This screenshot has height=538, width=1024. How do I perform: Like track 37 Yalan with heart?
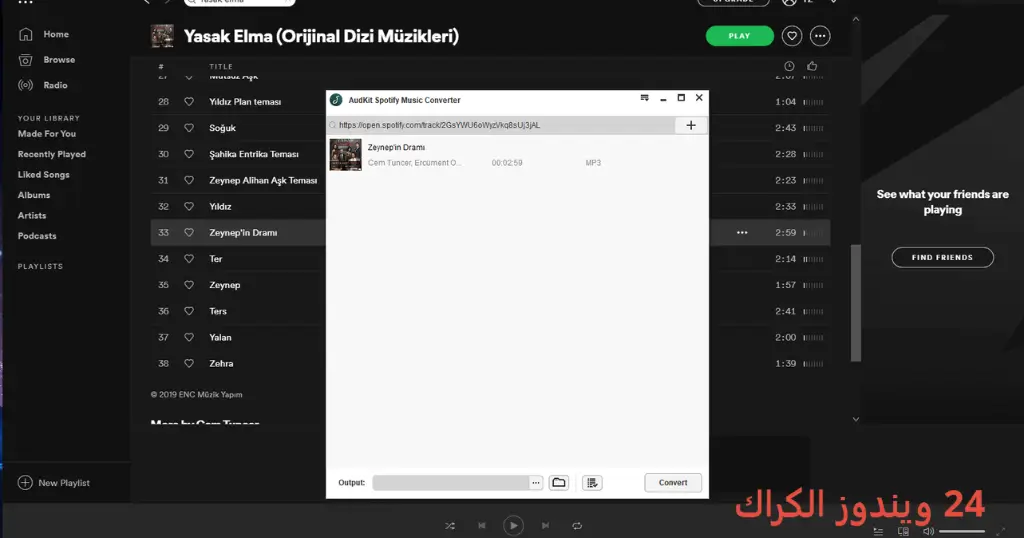coord(189,337)
